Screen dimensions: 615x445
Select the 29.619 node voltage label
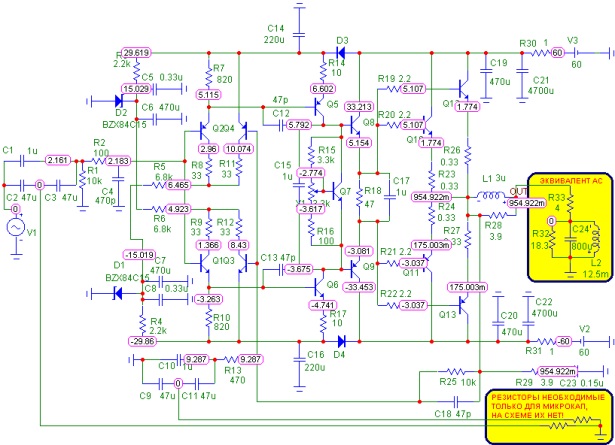[x=136, y=53]
